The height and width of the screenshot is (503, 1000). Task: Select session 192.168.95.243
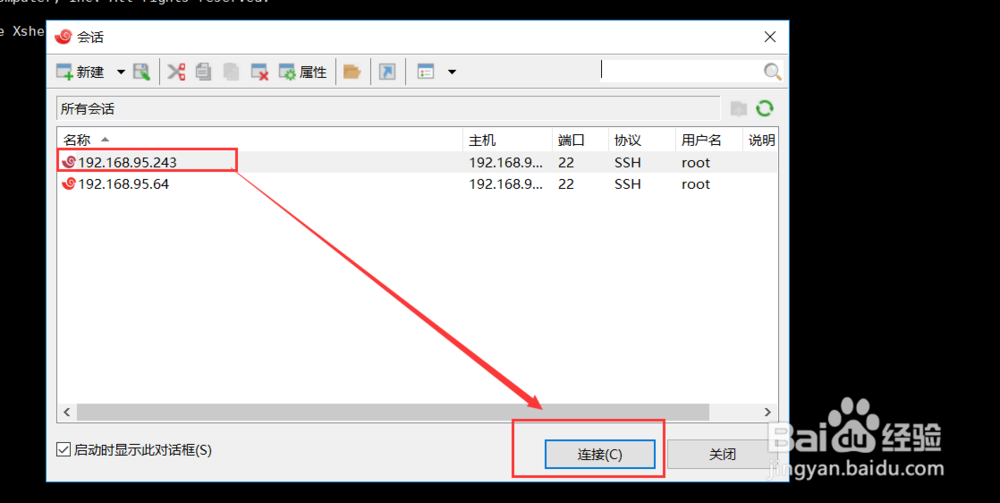click(127, 163)
